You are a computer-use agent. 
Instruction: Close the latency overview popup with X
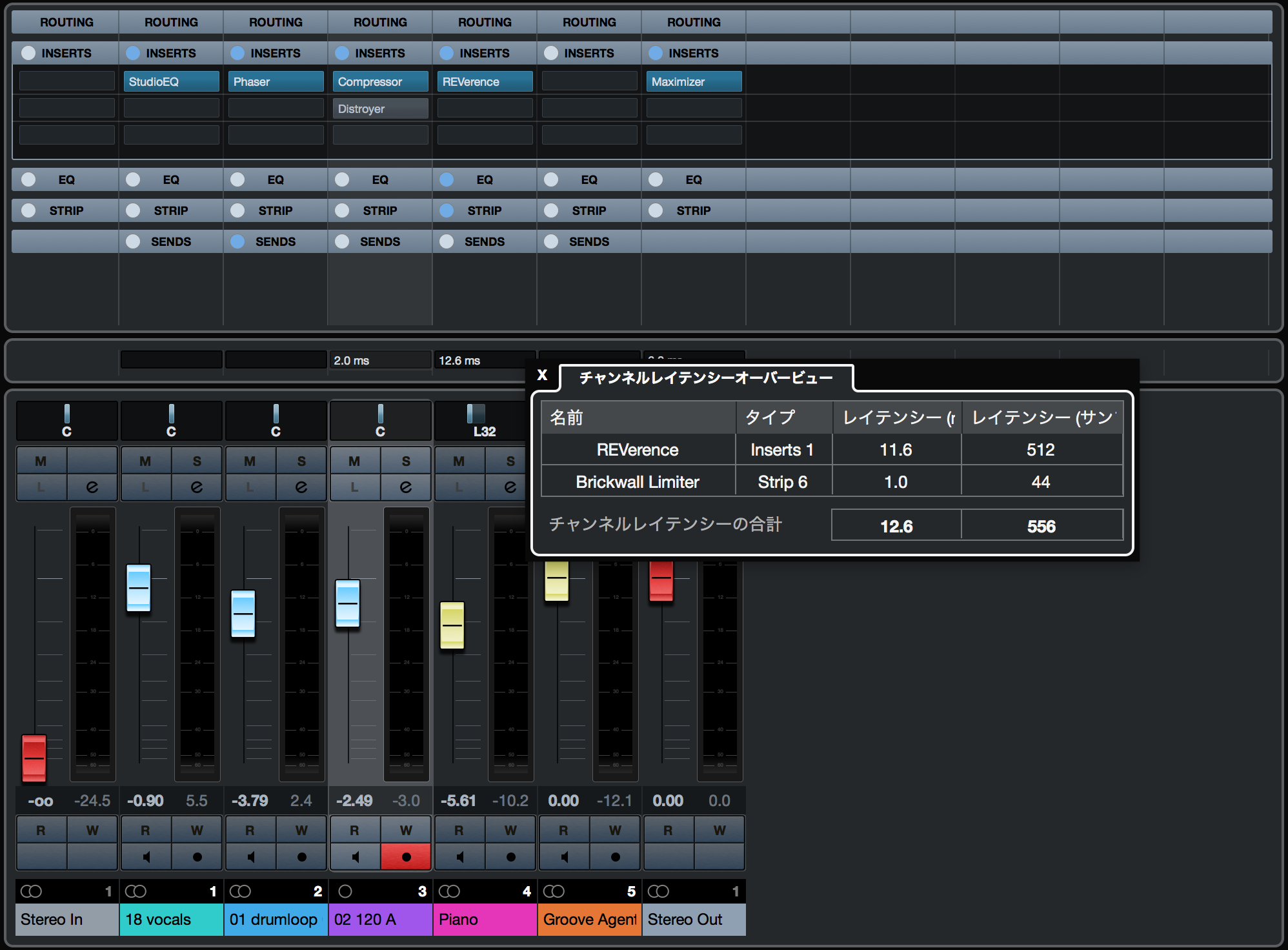click(542, 375)
